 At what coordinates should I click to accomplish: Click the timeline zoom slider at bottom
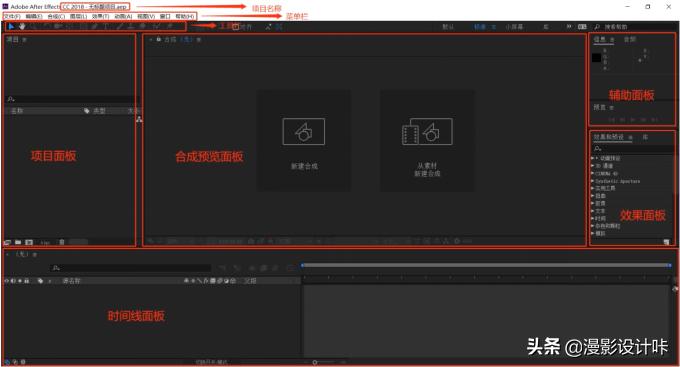[315, 362]
